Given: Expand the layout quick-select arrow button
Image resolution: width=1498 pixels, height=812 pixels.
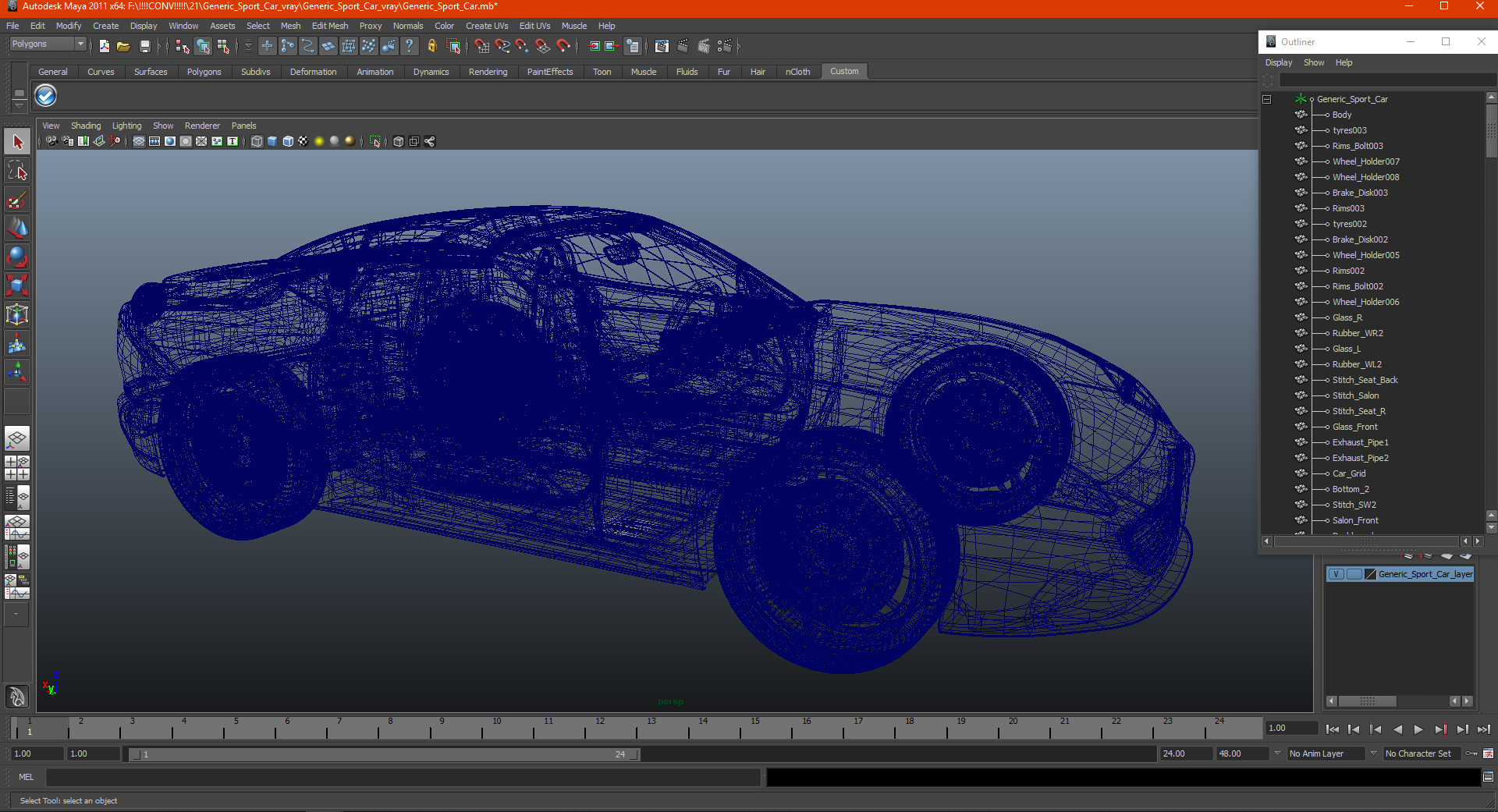Looking at the screenshot, I should click(x=16, y=615).
